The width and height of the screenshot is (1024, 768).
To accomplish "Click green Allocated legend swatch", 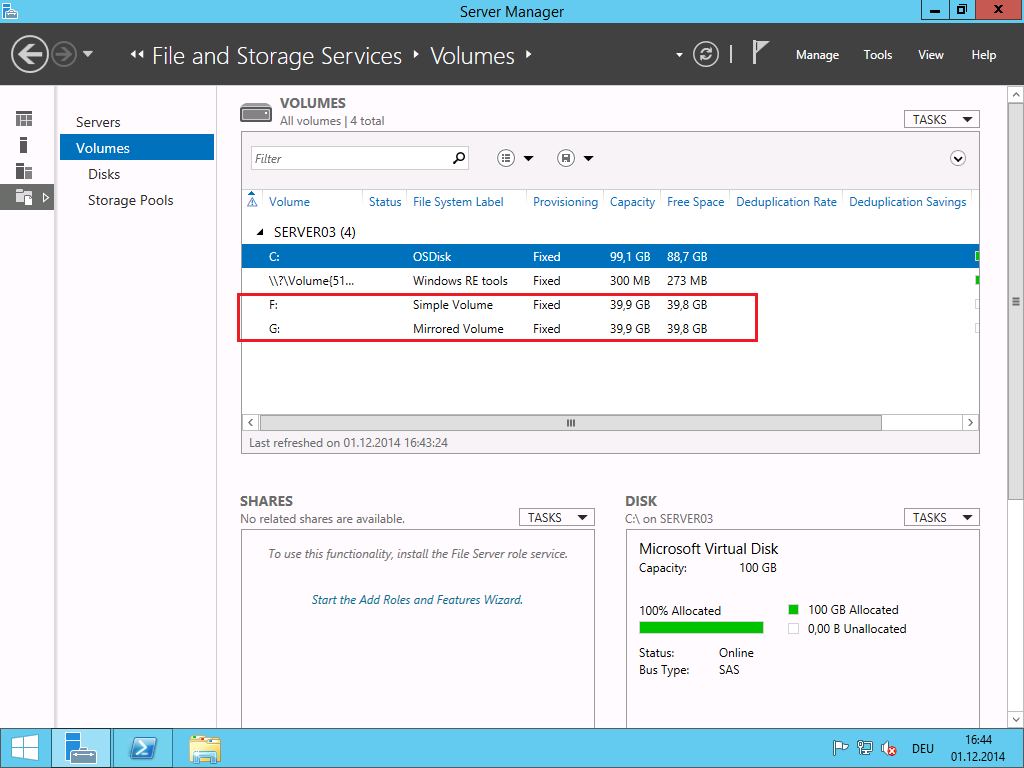I will click(x=793, y=609).
